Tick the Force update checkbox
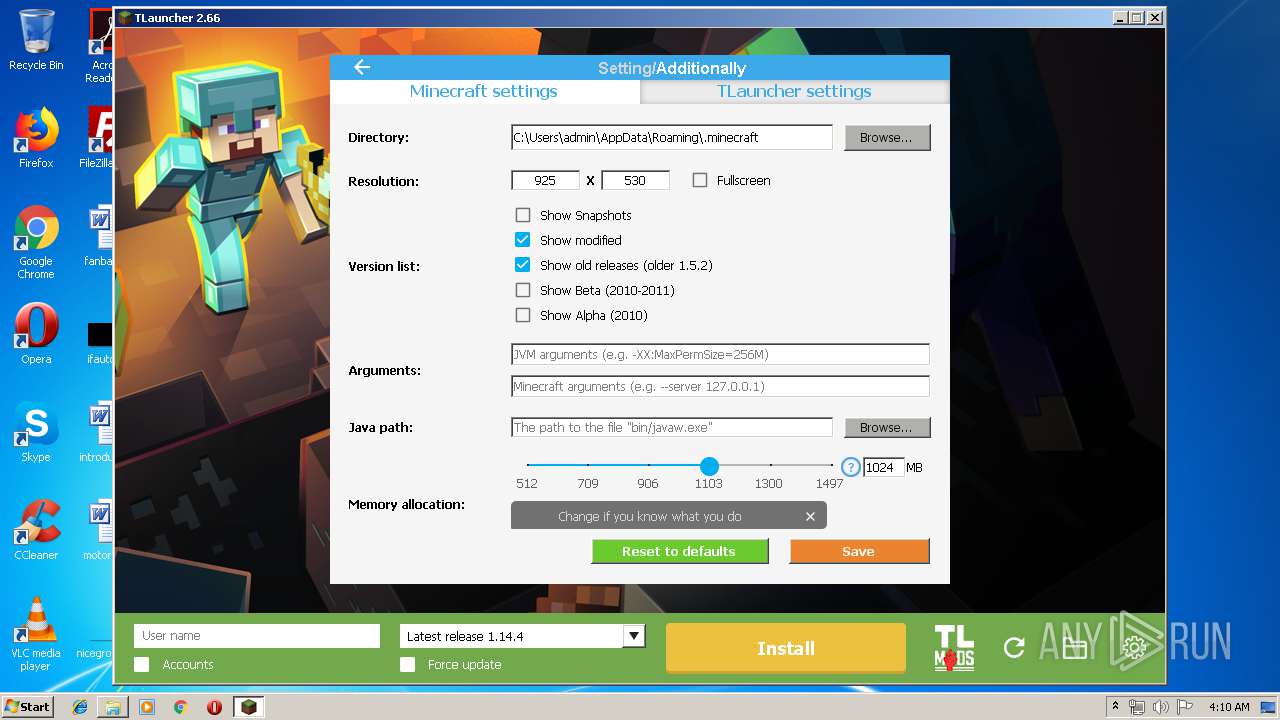The image size is (1280, 720). 407,664
